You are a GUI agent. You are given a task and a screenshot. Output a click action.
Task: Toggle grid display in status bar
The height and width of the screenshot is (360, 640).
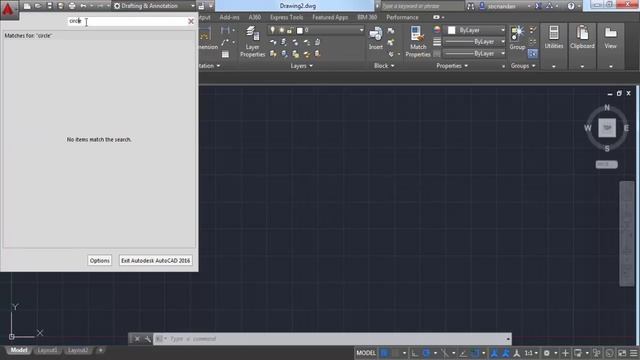pos(384,353)
